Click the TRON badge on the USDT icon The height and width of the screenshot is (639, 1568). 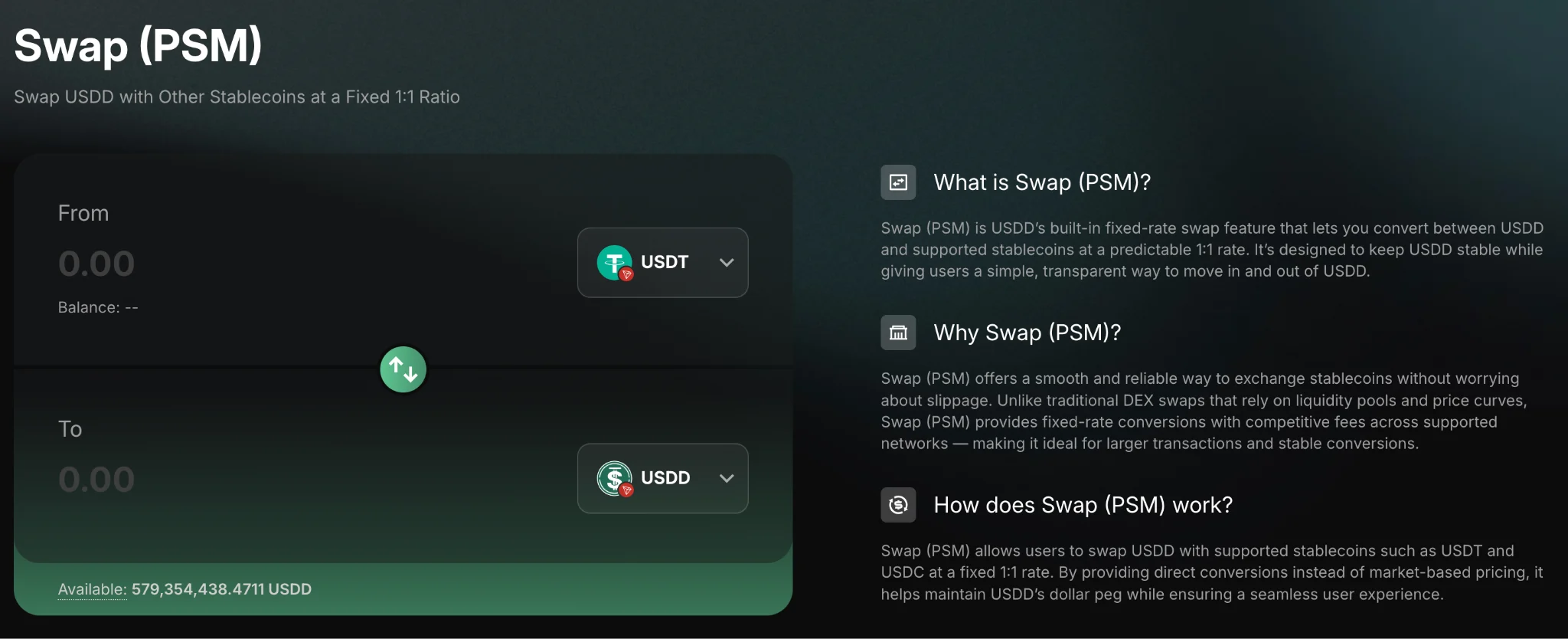pos(626,274)
